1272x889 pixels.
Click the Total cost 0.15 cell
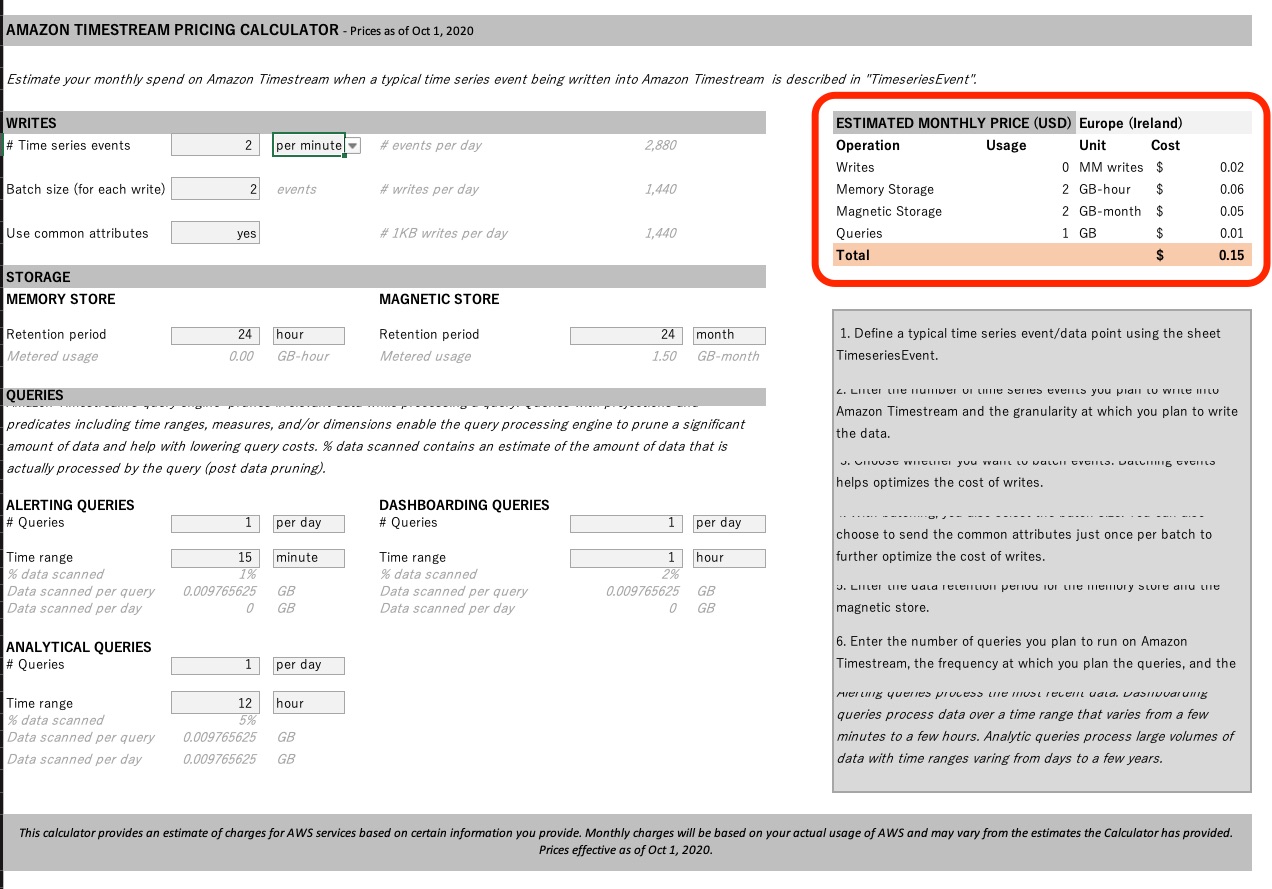[x=1230, y=255]
